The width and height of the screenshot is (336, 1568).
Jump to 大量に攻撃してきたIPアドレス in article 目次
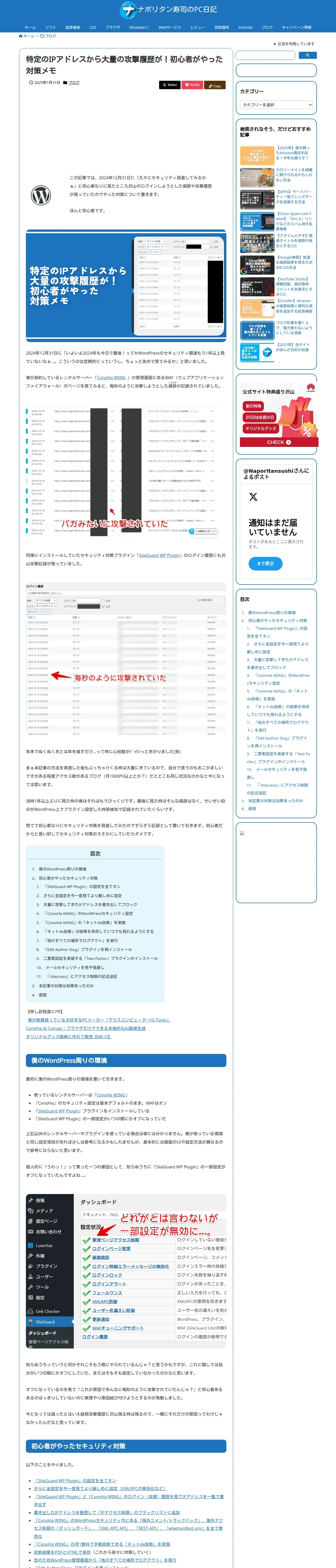pyautogui.click(x=90, y=904)
